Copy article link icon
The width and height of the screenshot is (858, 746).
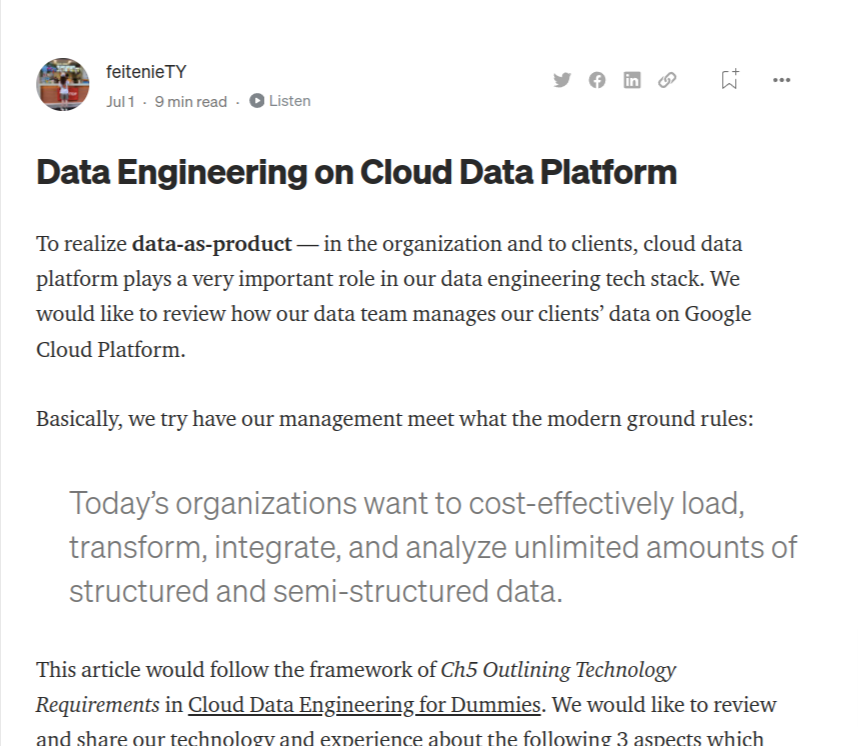[x=667, y=80]
